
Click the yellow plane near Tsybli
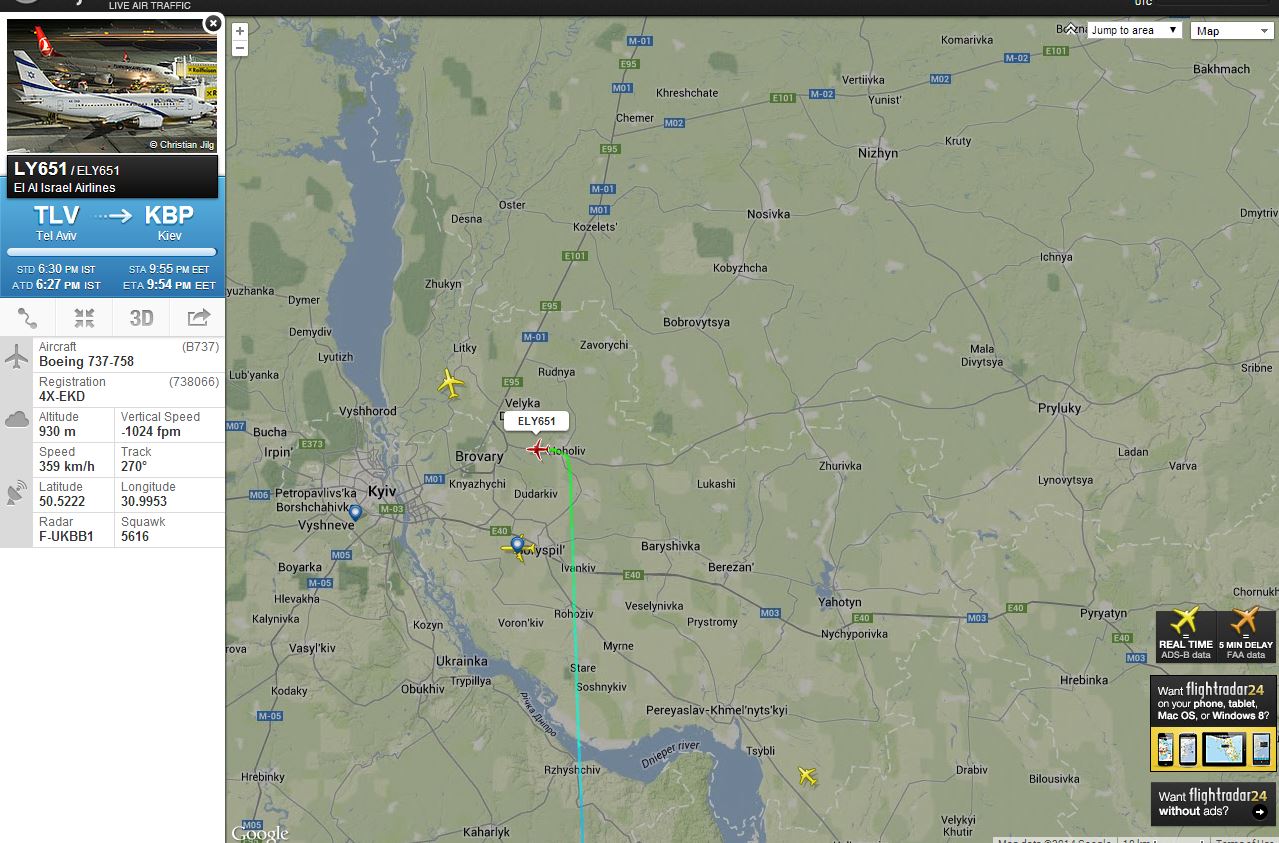click(808, 775)
